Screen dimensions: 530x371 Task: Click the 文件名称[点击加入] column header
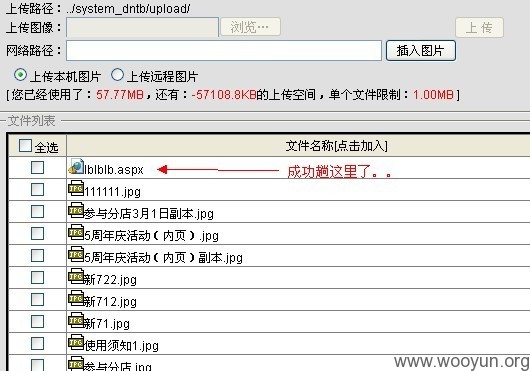[336, 146]
